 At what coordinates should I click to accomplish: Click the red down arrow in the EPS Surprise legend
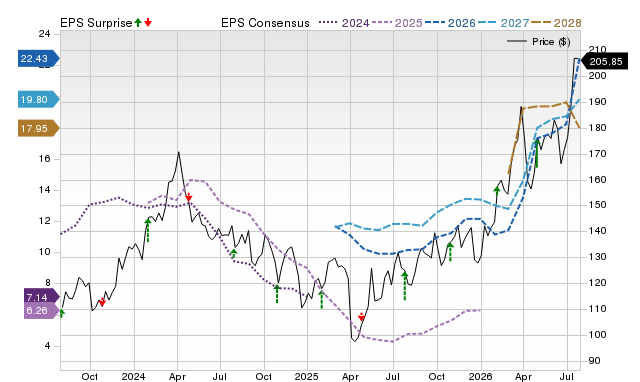click(x=148, y=23)
